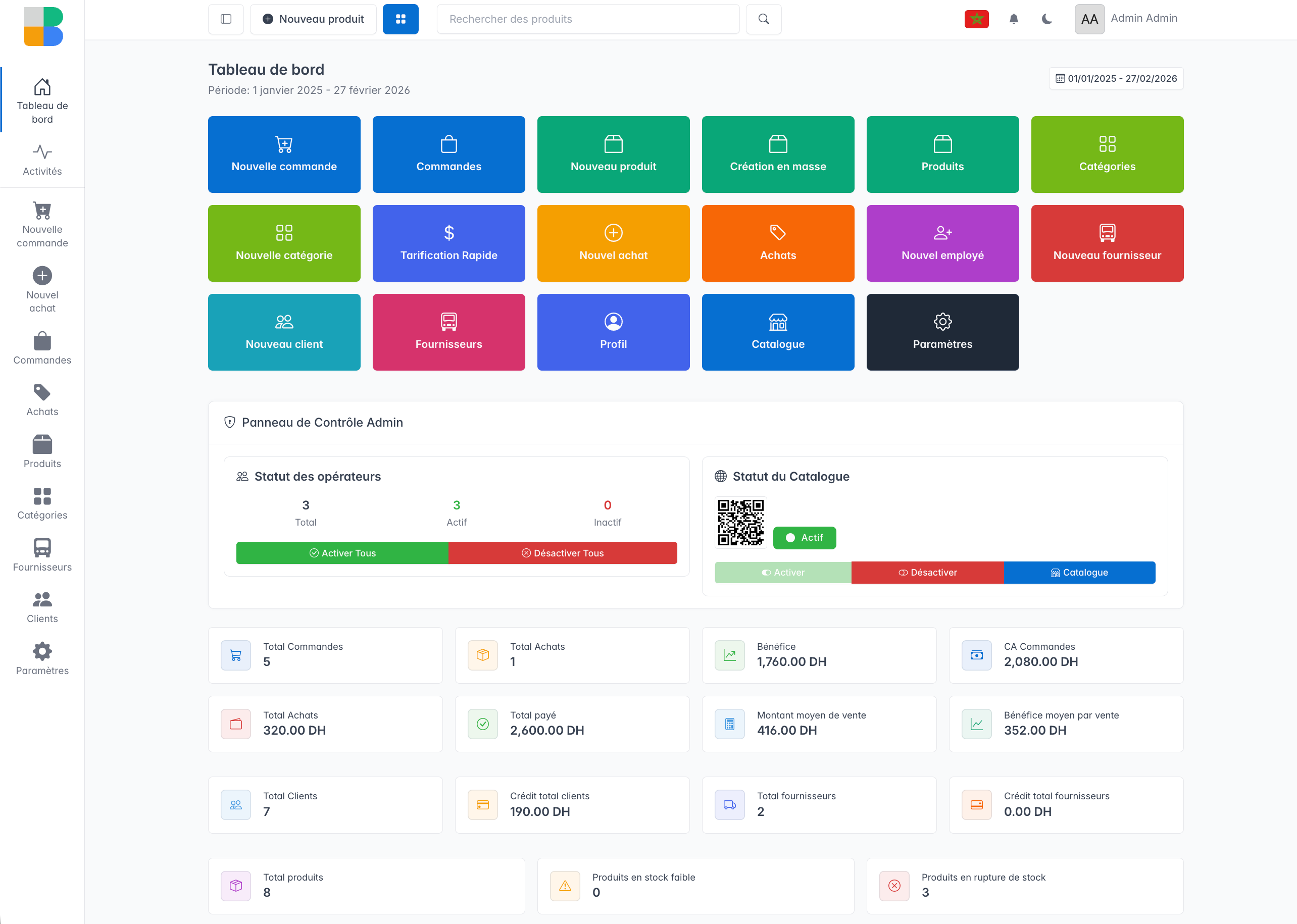Click the Nouveau client tile
This screenshot has height=924, width=1297.
click(x=284, y=332)
